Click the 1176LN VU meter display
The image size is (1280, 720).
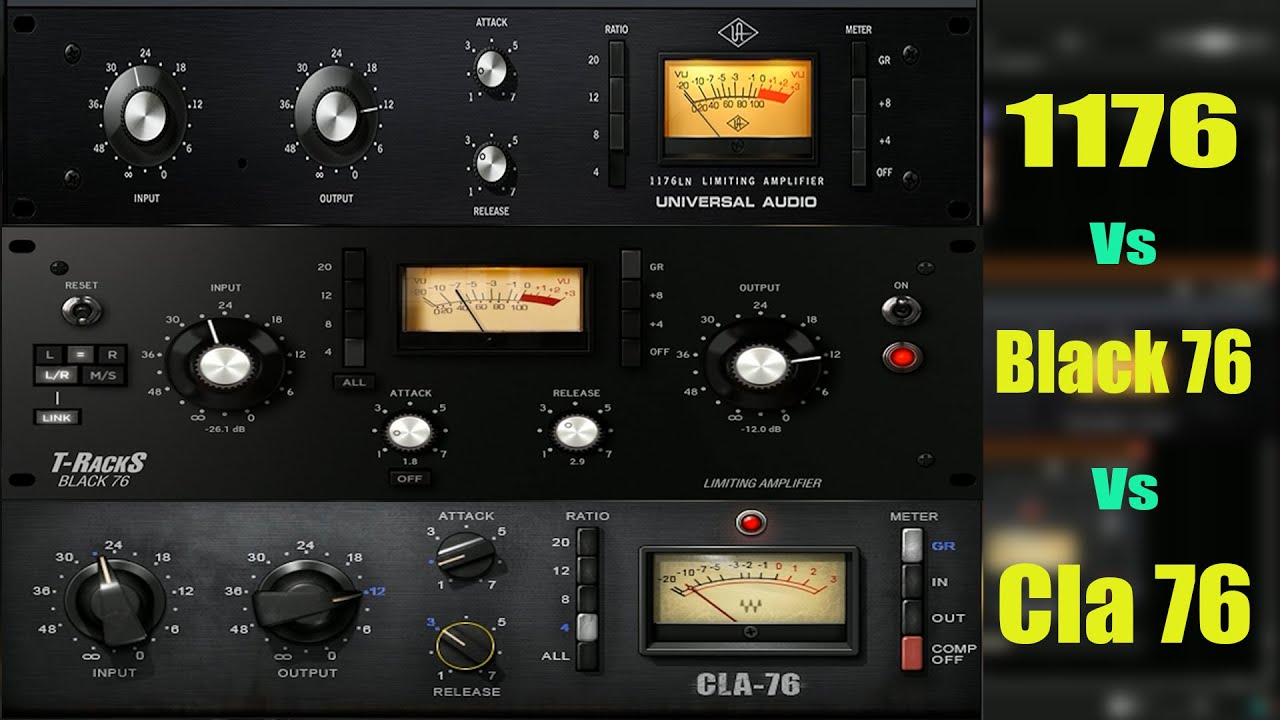[737, 108]
